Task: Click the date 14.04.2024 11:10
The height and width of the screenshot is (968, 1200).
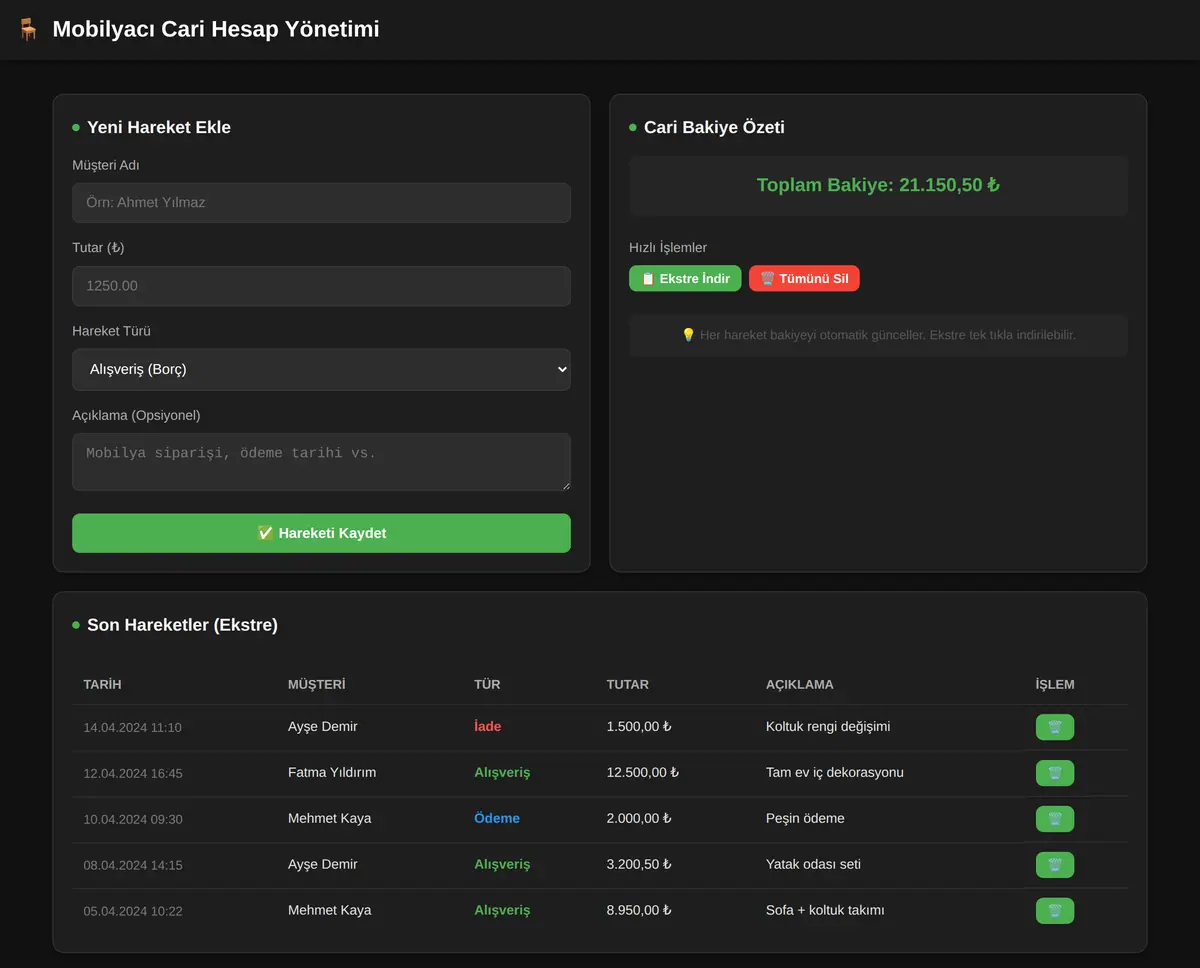Action: [x=132, y=728]
